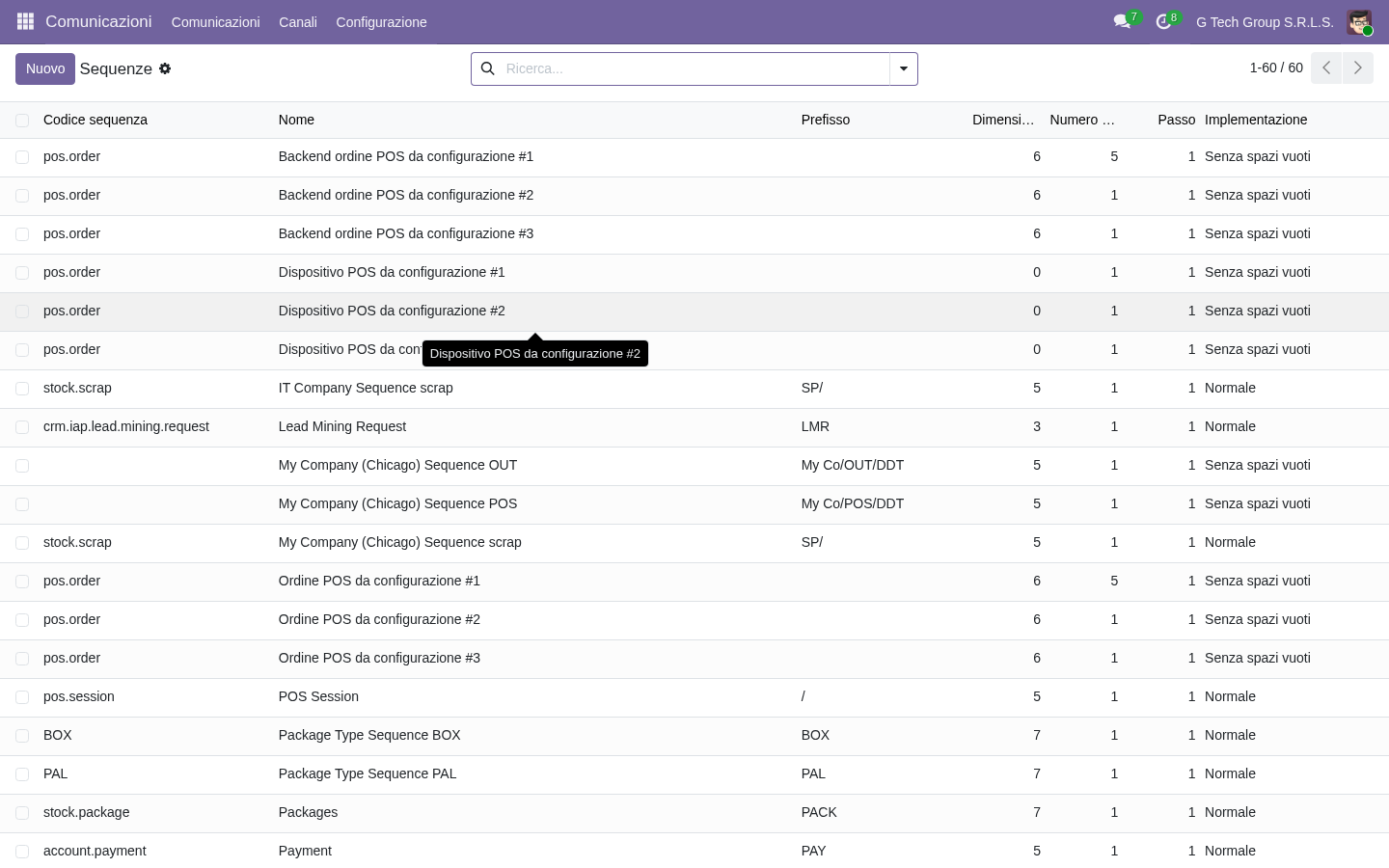Click prefix My Co/POS/DDT cell
The width and height of the screenshot is (1389, 868).
(853, 503)
